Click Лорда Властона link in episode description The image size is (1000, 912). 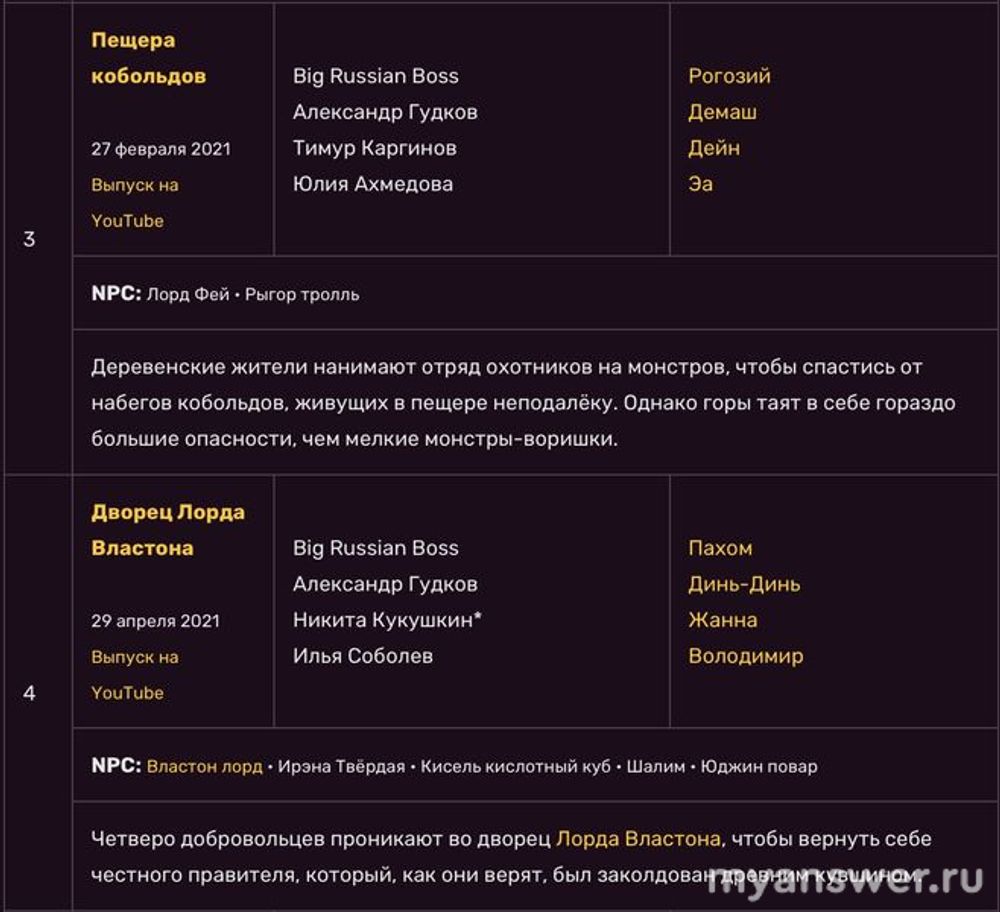pyautogui.click(x=638, y=838)
